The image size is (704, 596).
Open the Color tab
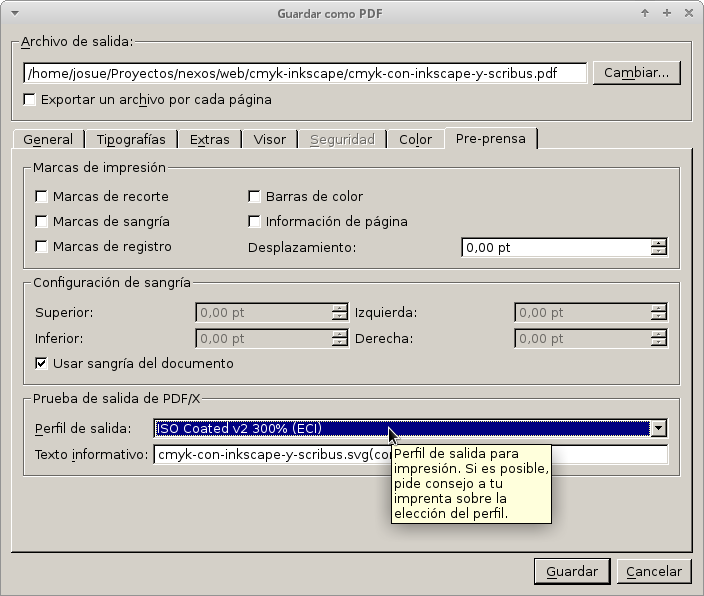[415, 140]
